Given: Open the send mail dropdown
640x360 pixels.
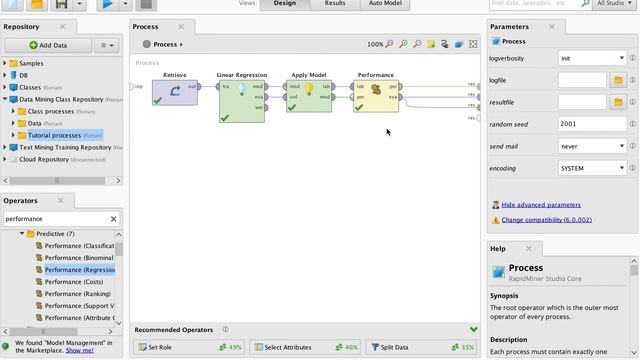Looking at the screenshot, I should tap(592, 146).
